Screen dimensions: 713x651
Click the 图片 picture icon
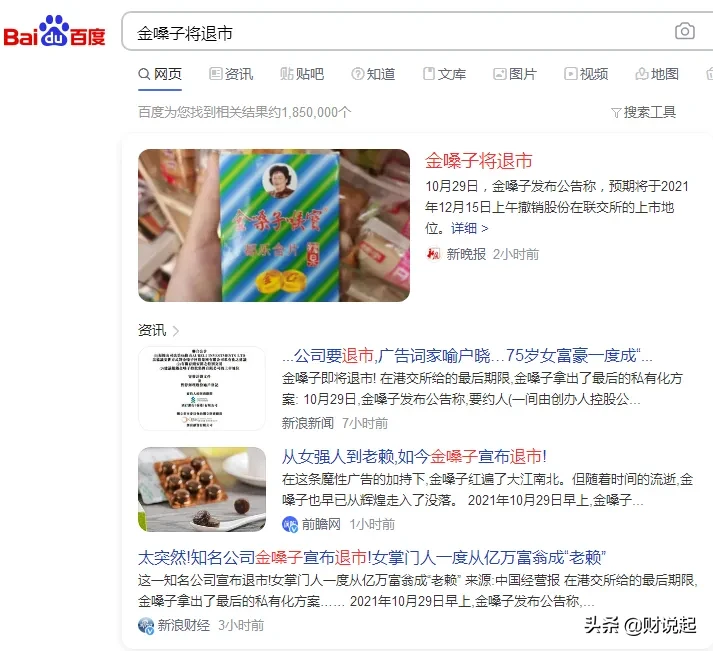coord(500,74)
